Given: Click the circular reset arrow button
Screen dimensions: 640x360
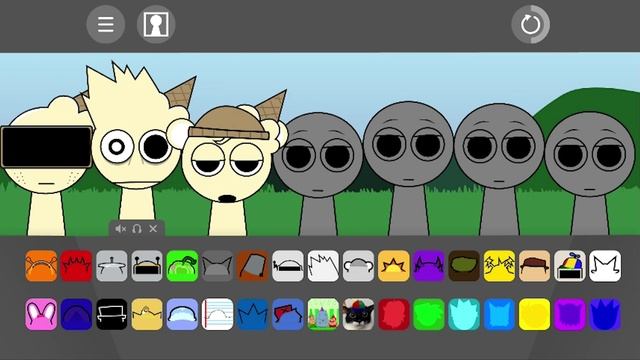Looking at the screenshot, I should 531,24.
